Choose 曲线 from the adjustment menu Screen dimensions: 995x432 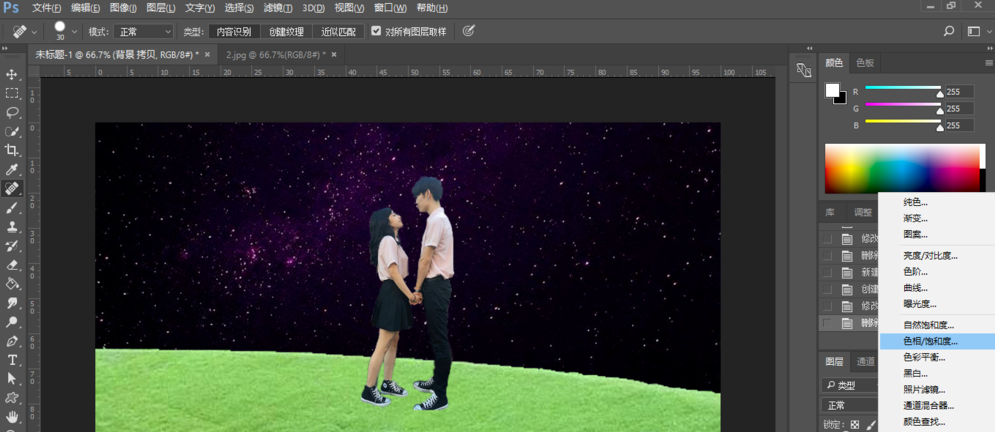click(x=915, y=288)
